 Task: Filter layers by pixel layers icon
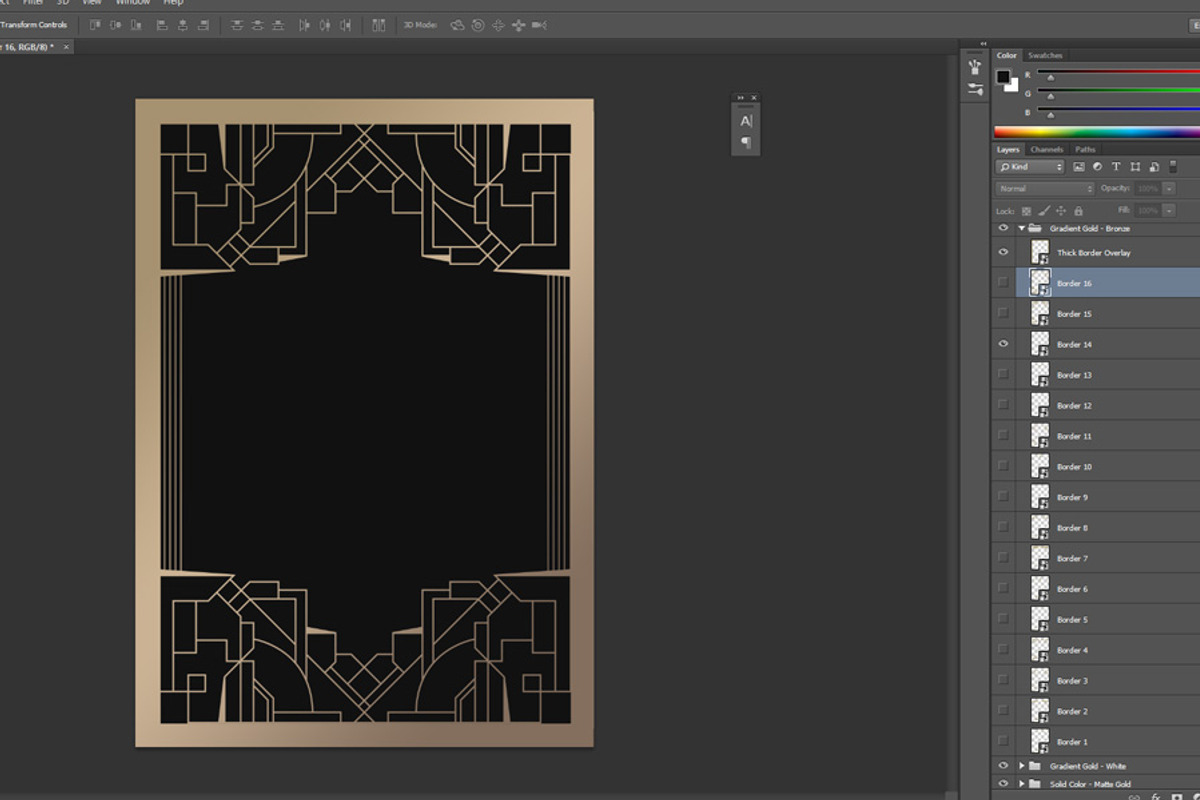tap(1079, 167)
